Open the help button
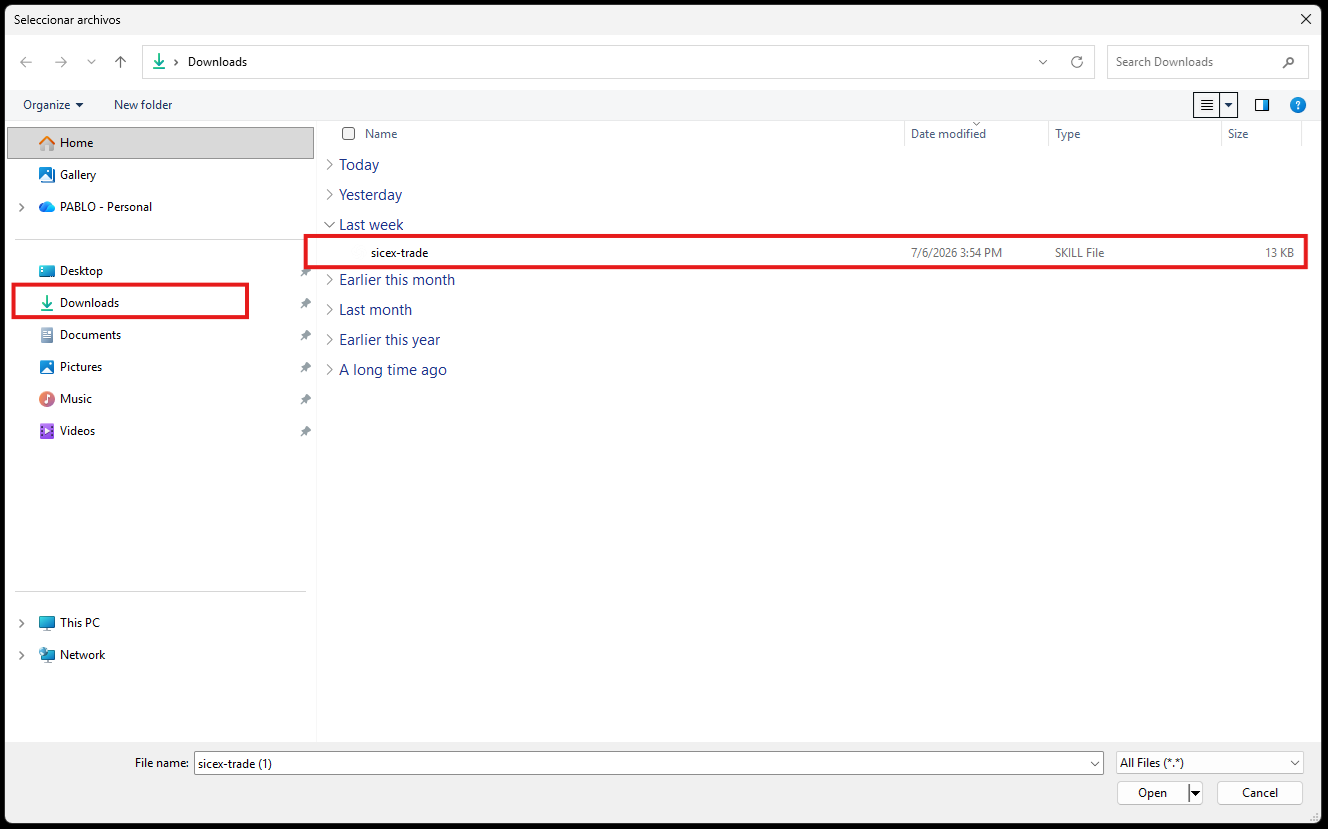Viewport: 1328px width, 829px height. click(x=1298, y=105)
